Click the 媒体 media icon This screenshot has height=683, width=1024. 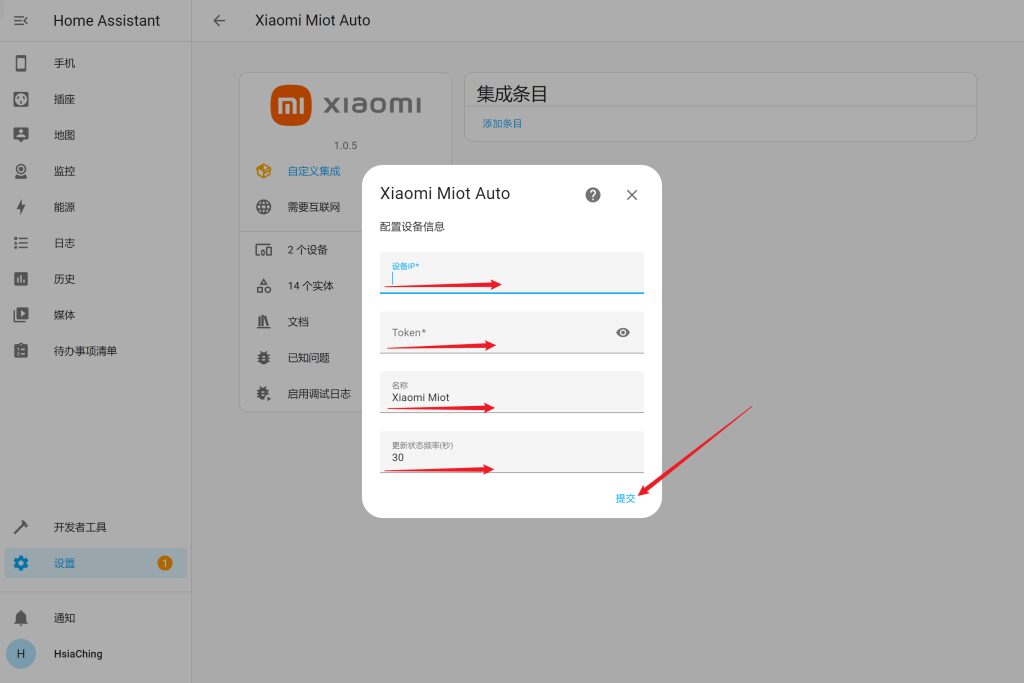(21, 315)
